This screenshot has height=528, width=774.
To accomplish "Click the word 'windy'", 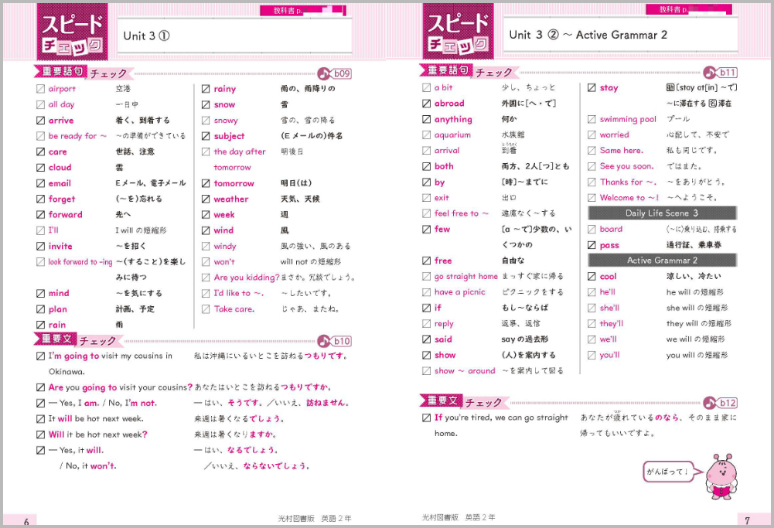I will click(225, 246).
